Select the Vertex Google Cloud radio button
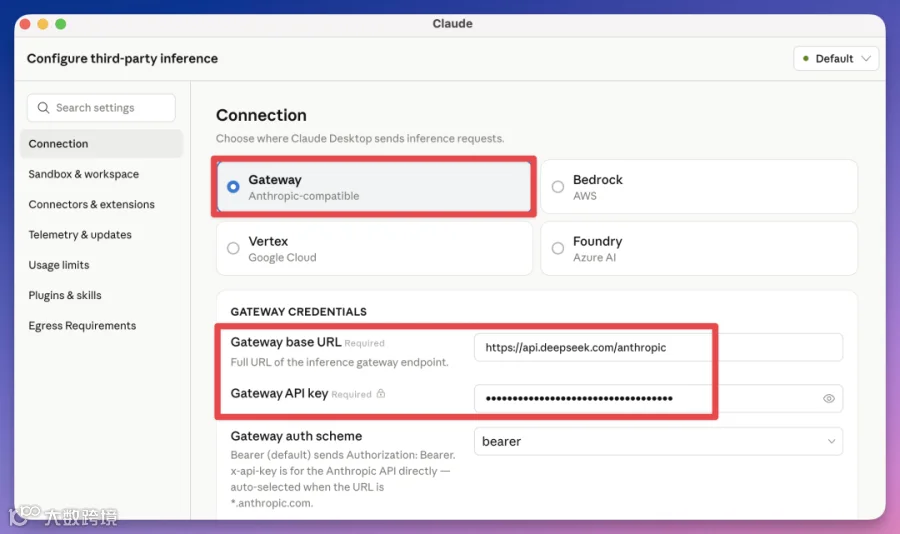This screenshot has width=900, height=534. (x=233, y=248)
